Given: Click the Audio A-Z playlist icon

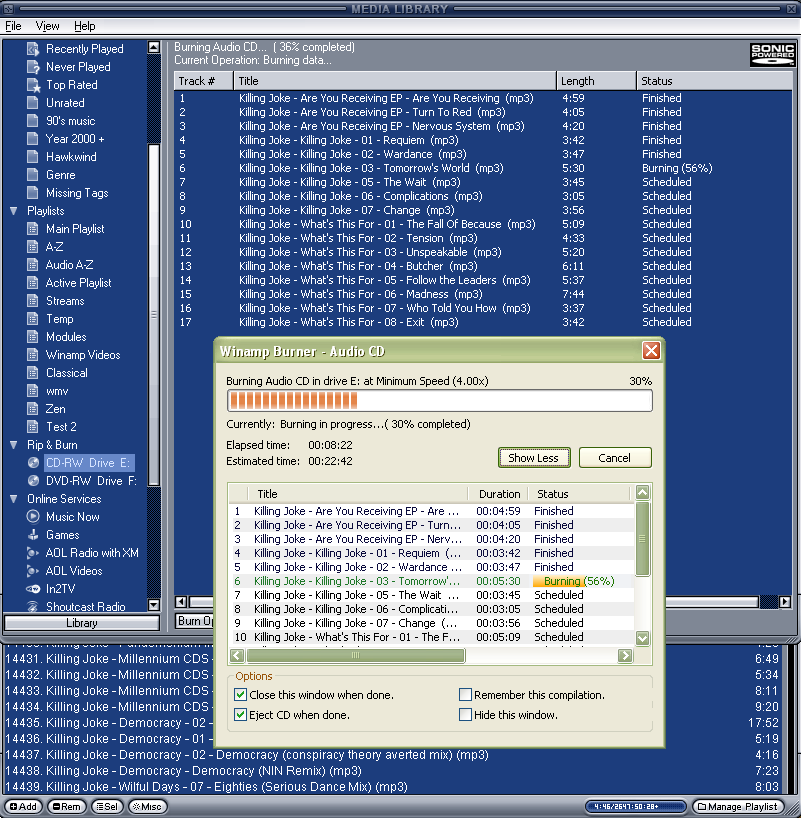Looking at the screenshot, I should (x=33, y=264).
